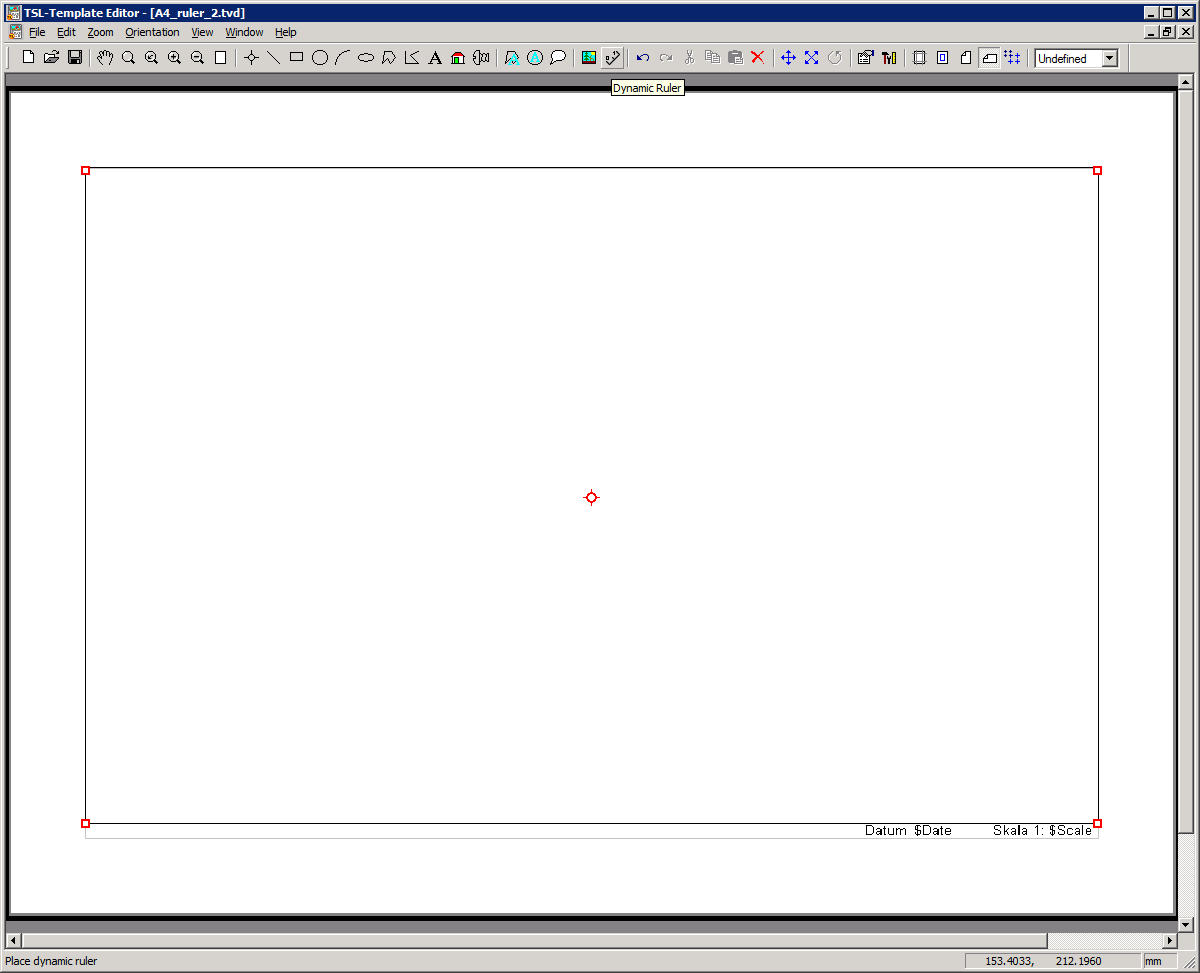Open the File menu
1200x973 pixels.
point(37,32)
